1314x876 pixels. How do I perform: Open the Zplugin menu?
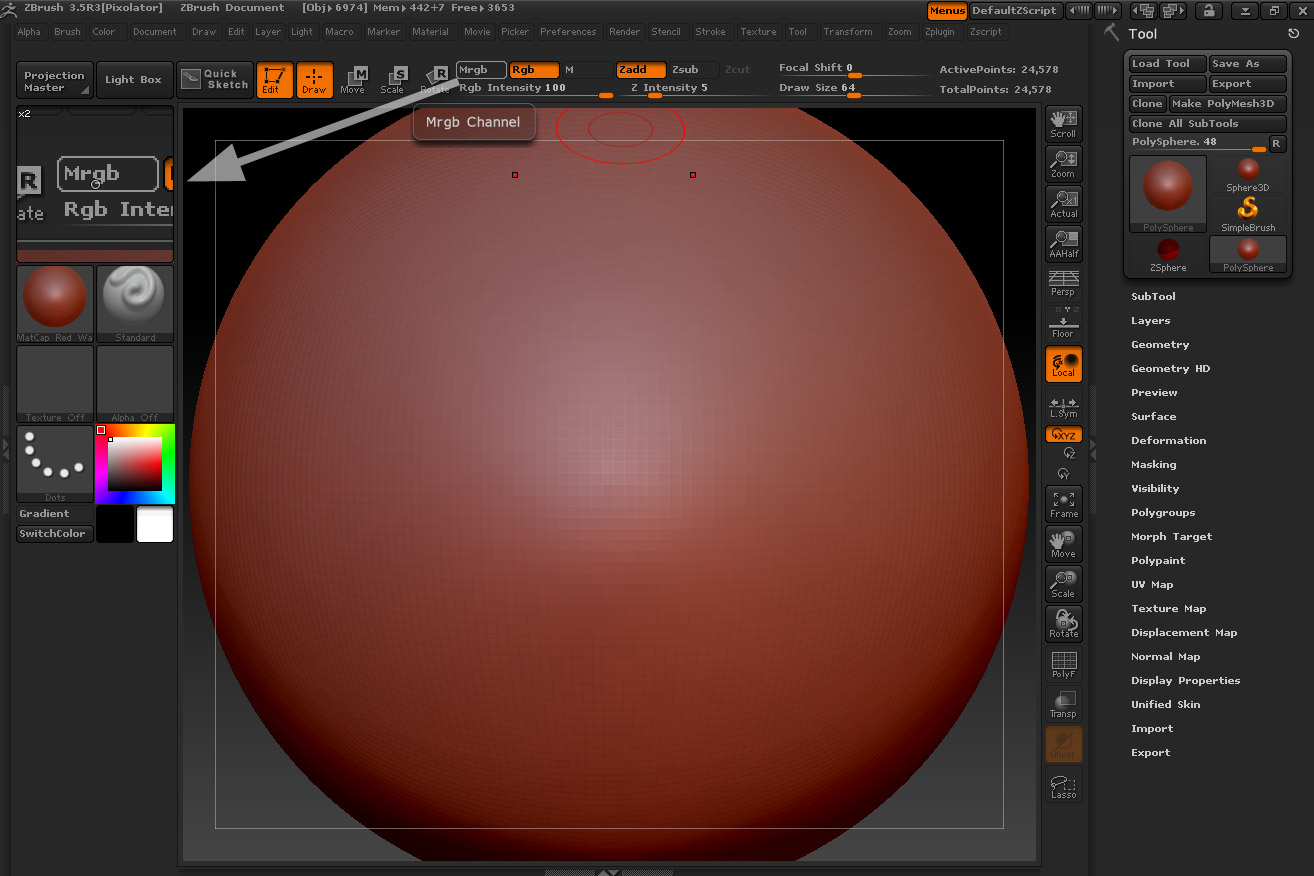[x=939, y=32]
